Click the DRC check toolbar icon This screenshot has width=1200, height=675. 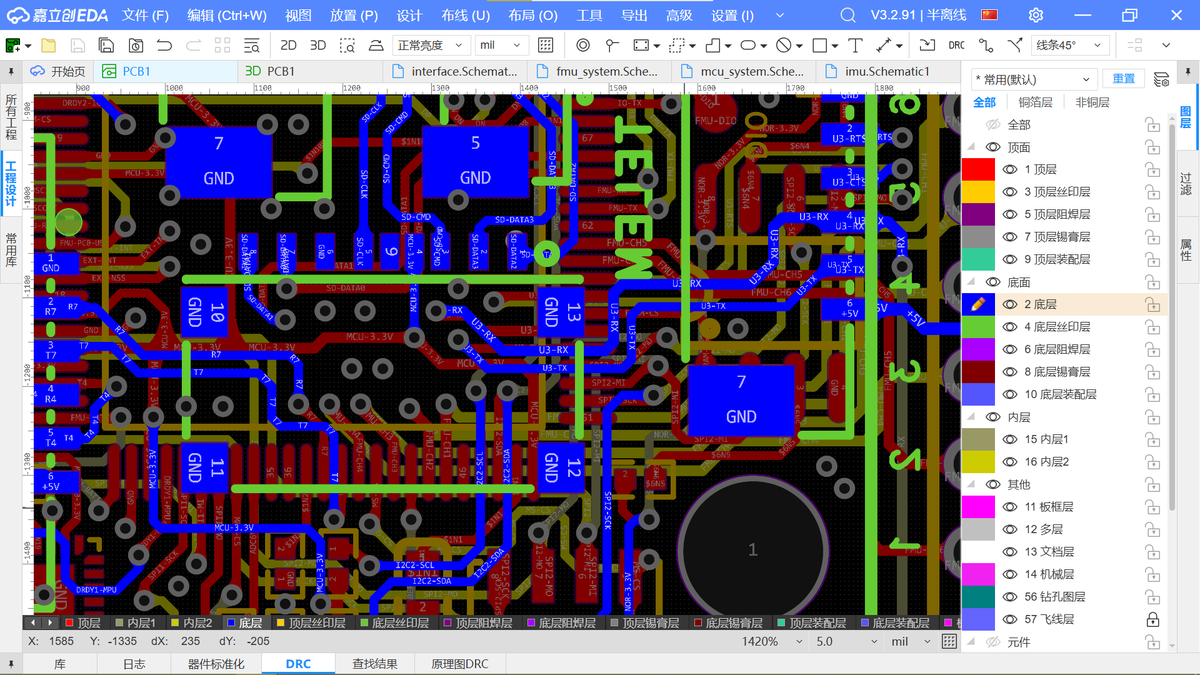pos(956,45)
